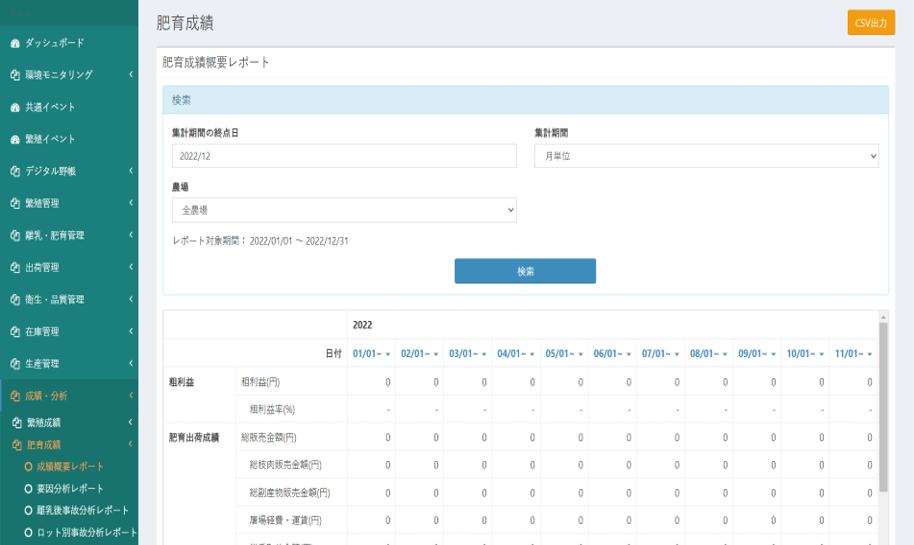914x545 pixels.
Task: Click the orange CSV出力 button
Action: 871,23
